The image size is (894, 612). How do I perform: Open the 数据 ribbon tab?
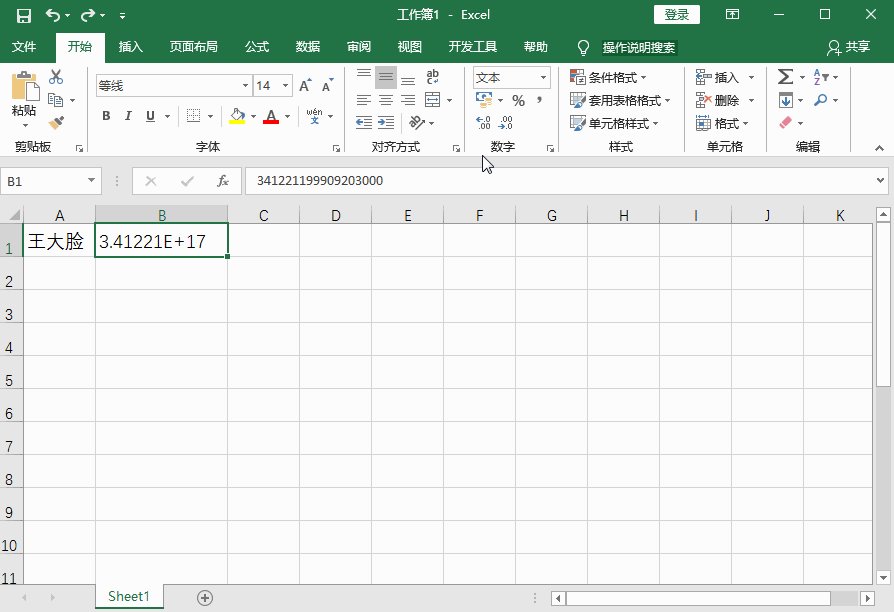[308, 47]
